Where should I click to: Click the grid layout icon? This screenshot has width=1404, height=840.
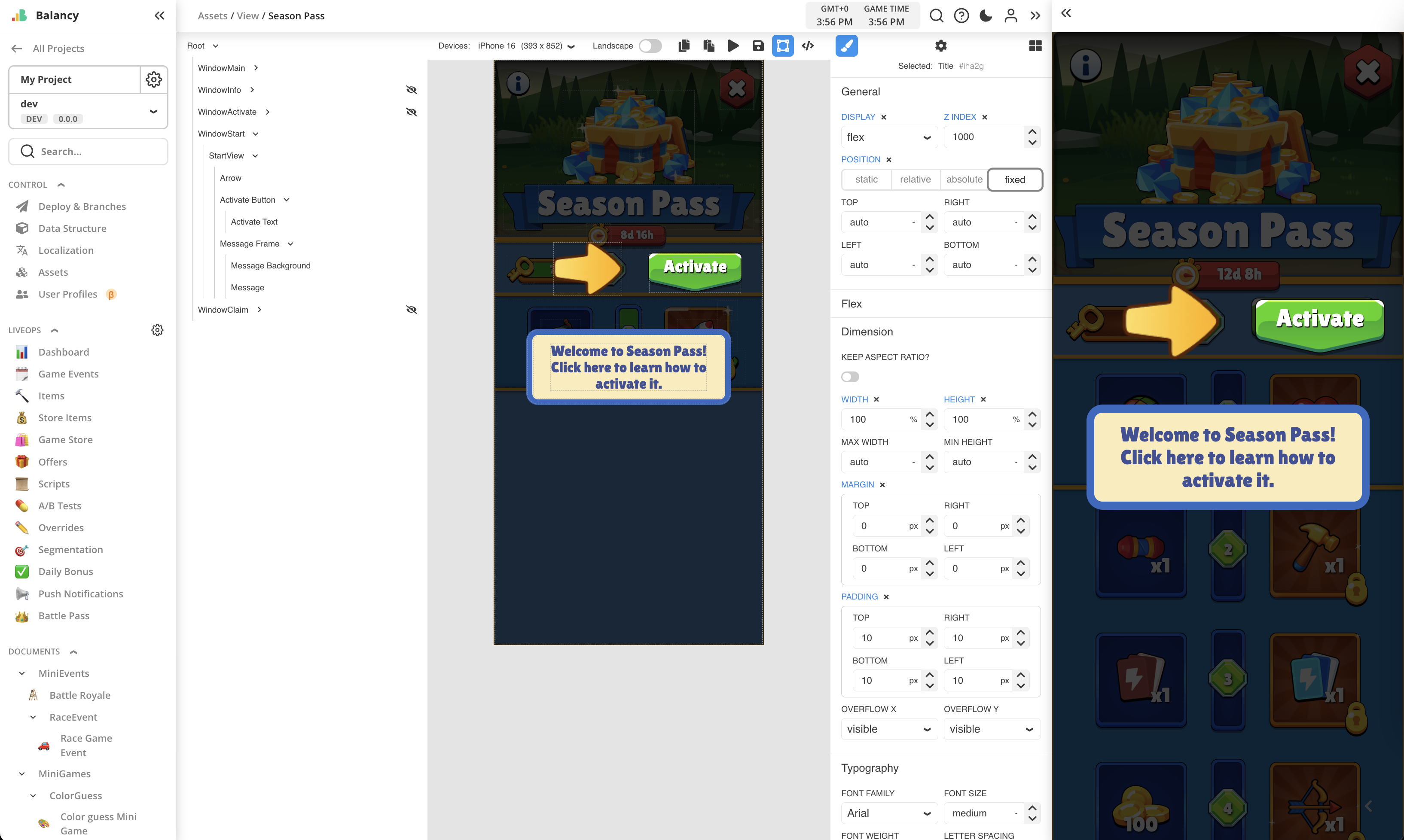point(1035,46)
